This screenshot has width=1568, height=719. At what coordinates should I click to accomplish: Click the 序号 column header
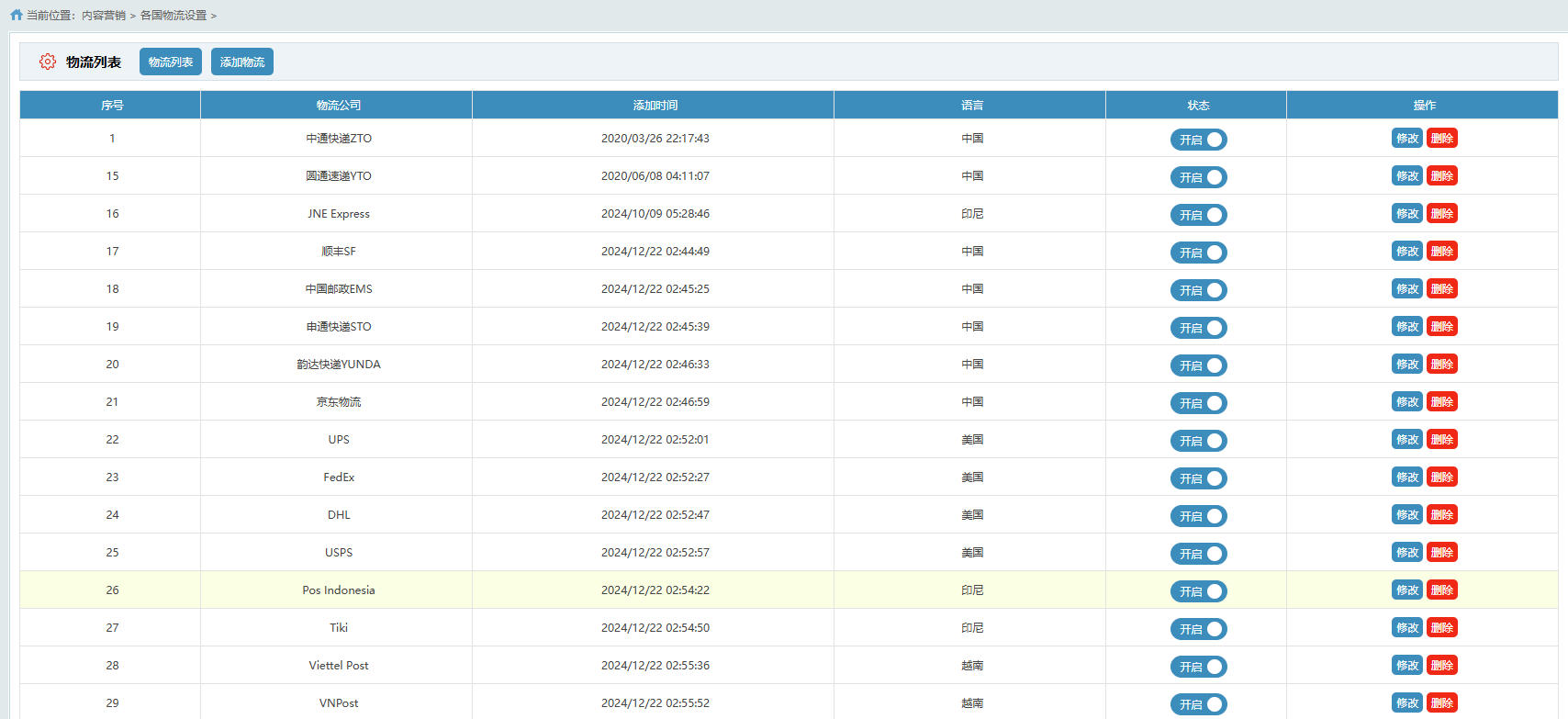coord(110,105)
